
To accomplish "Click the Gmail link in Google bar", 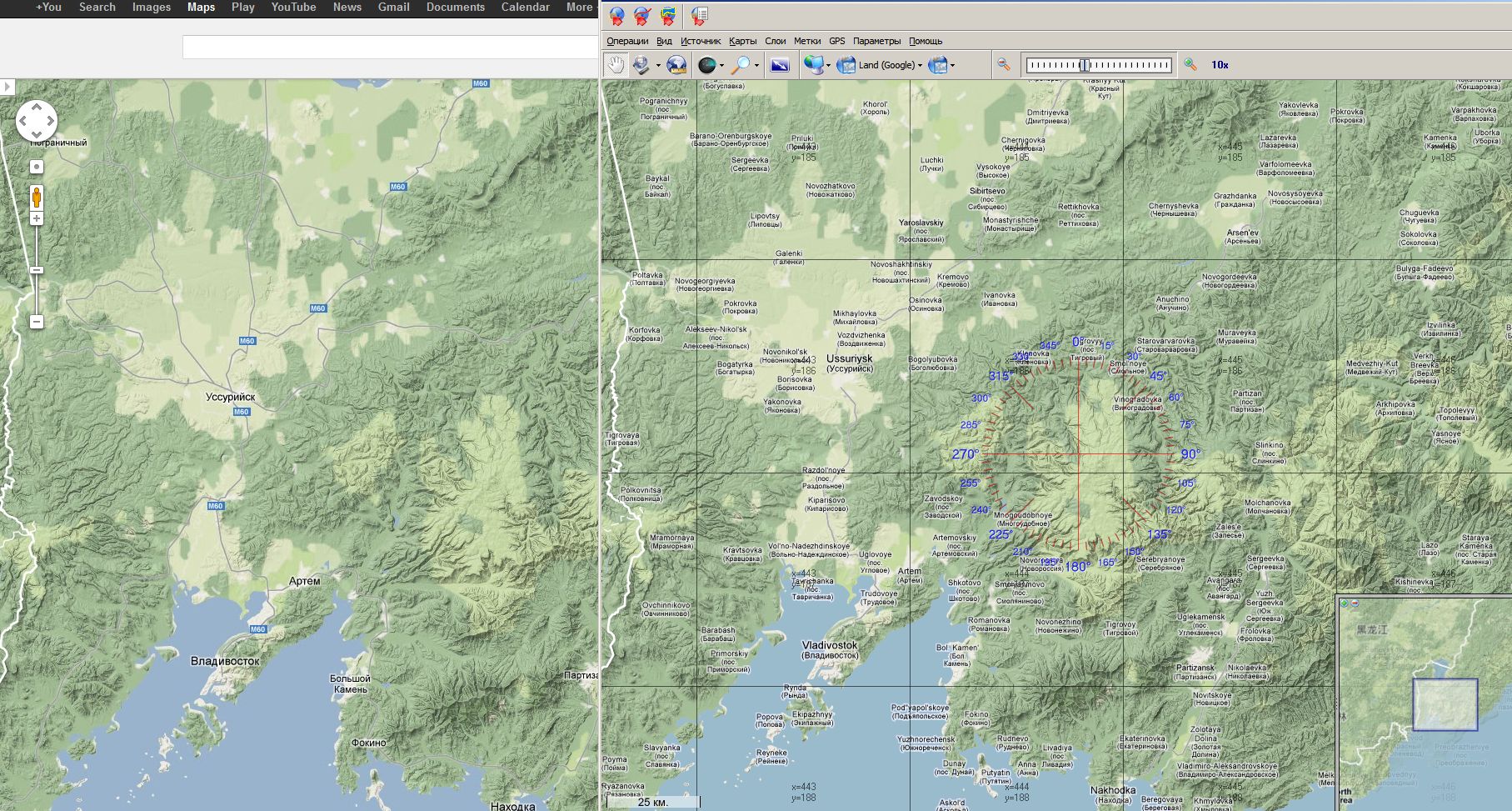I will (393, 7).
